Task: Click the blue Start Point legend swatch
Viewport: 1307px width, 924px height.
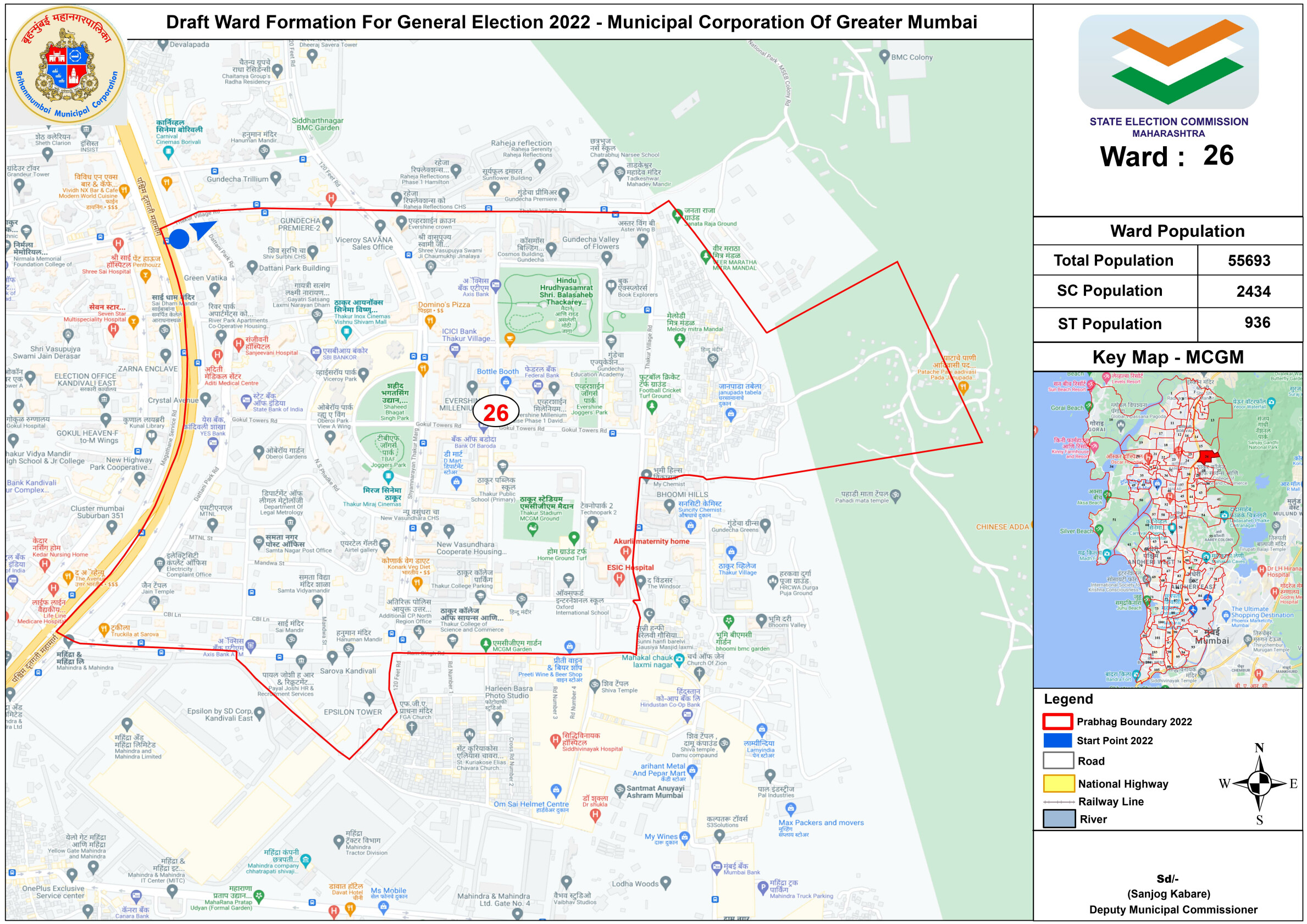Action: point(1057,740)
